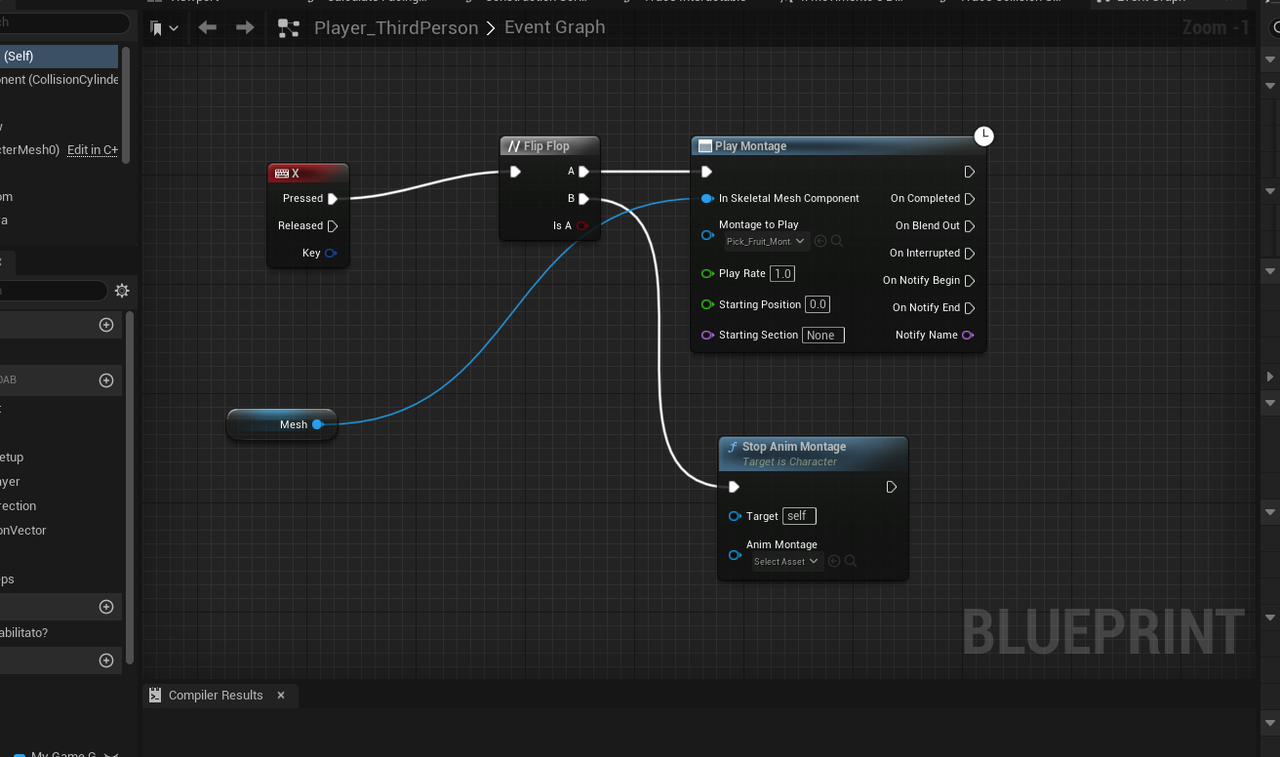Open the bookmarks chevron next to bookmark icon

pos(172,27)
